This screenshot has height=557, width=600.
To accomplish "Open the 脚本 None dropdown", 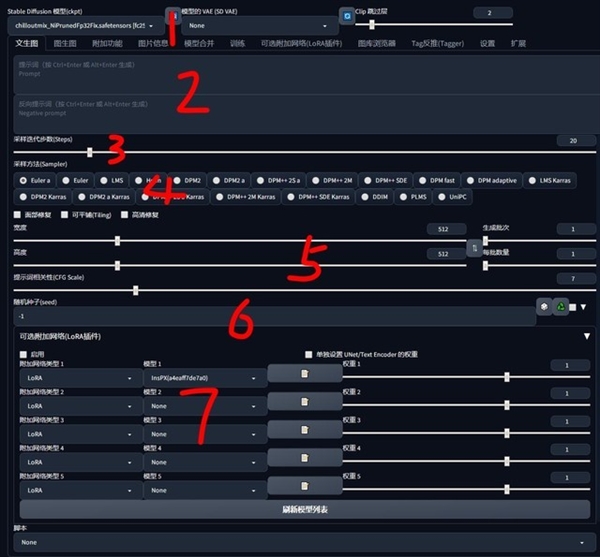I will (x=300, y=542).
